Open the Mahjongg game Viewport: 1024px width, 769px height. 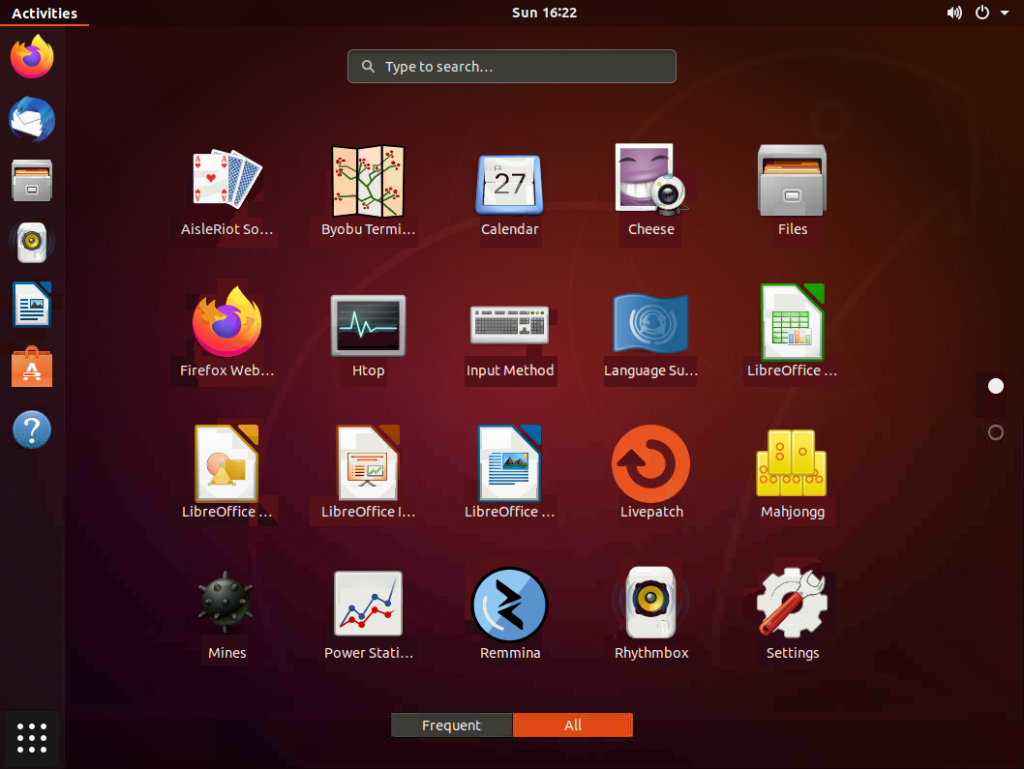click(x=792, y=465)
